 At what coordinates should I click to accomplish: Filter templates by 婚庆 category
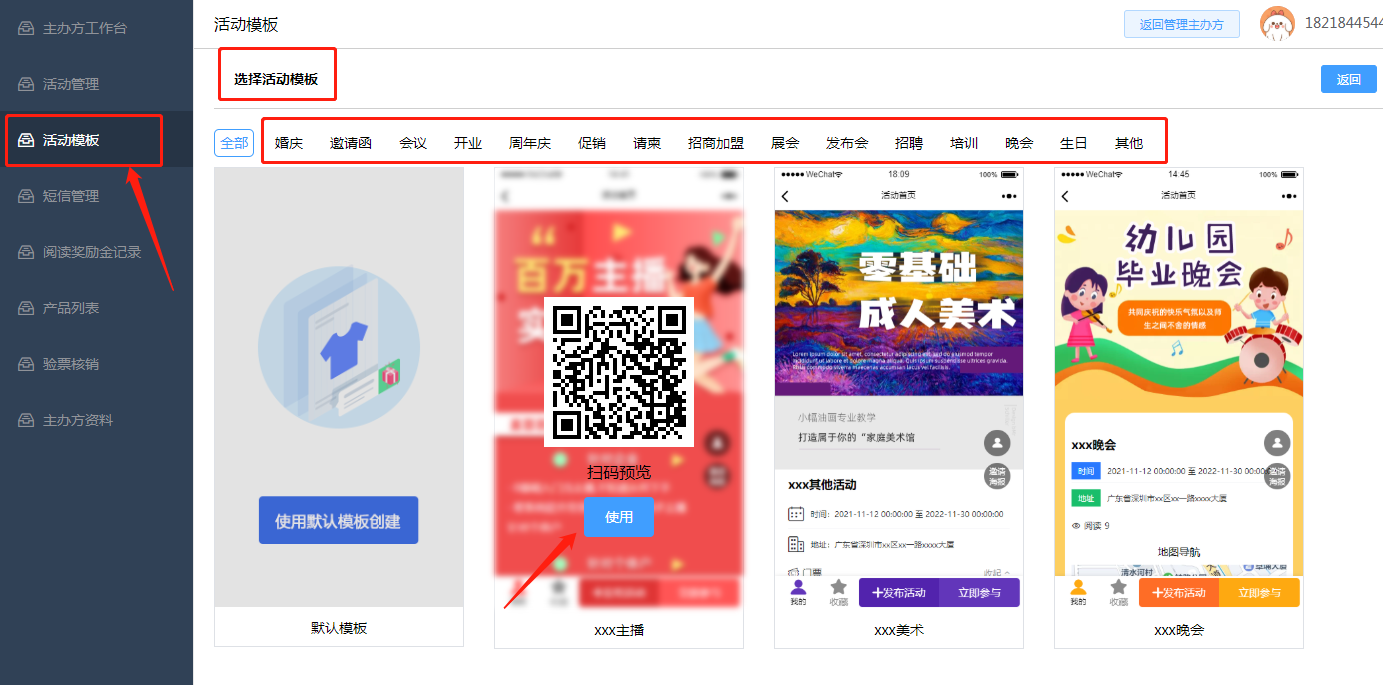click(x=289, y=143)
